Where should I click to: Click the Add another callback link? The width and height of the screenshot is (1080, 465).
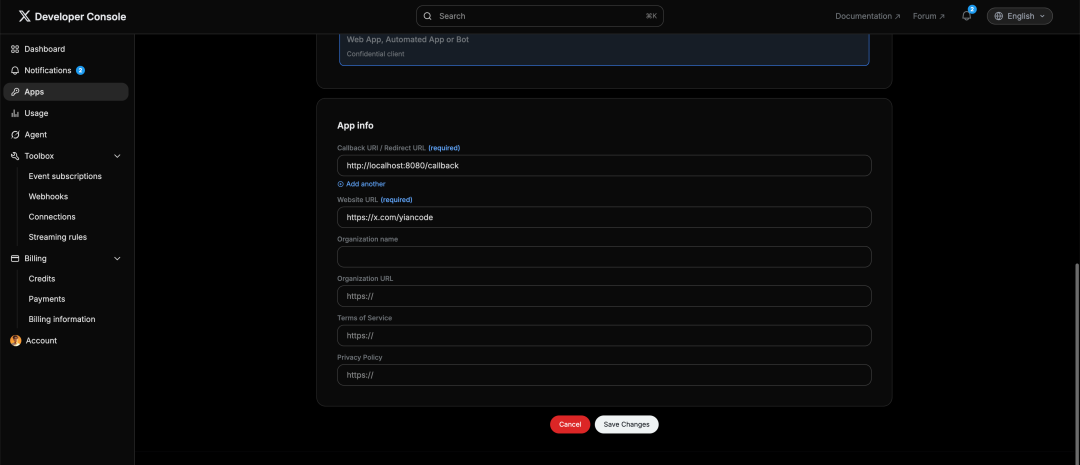point(361,184)
